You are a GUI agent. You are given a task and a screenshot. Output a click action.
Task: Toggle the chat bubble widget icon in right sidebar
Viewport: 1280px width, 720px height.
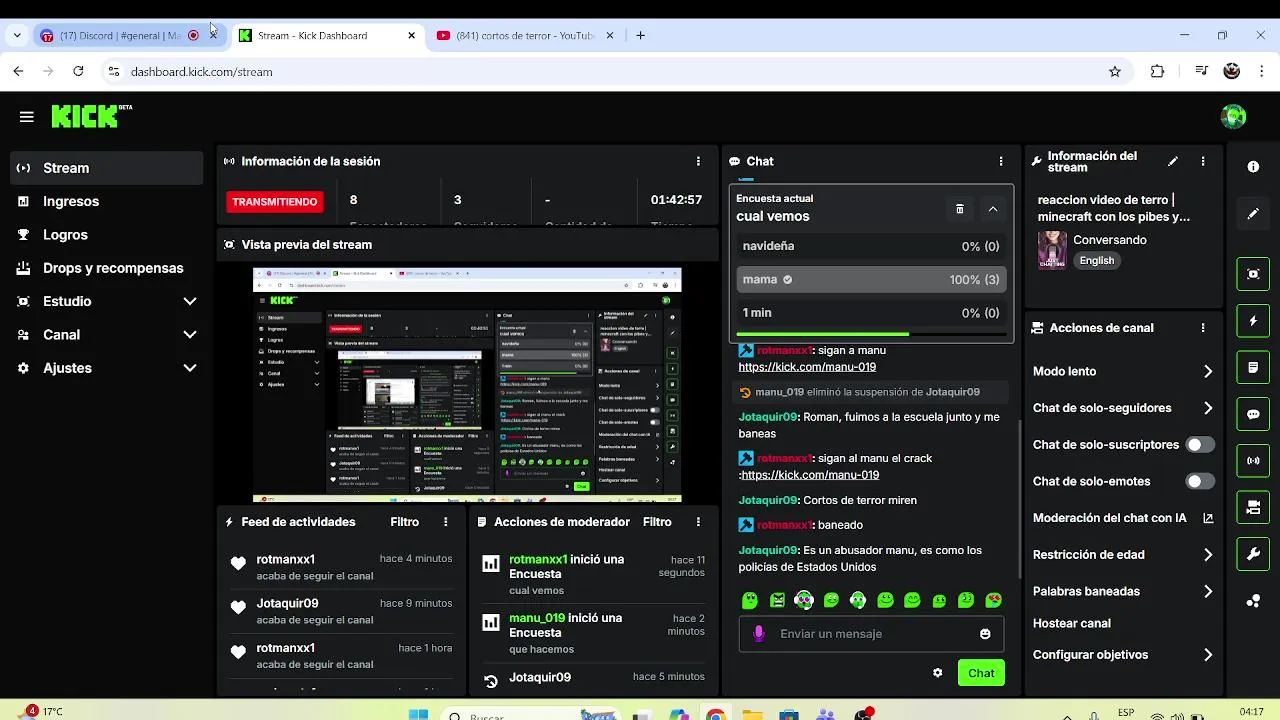[x=1253, y=414]
